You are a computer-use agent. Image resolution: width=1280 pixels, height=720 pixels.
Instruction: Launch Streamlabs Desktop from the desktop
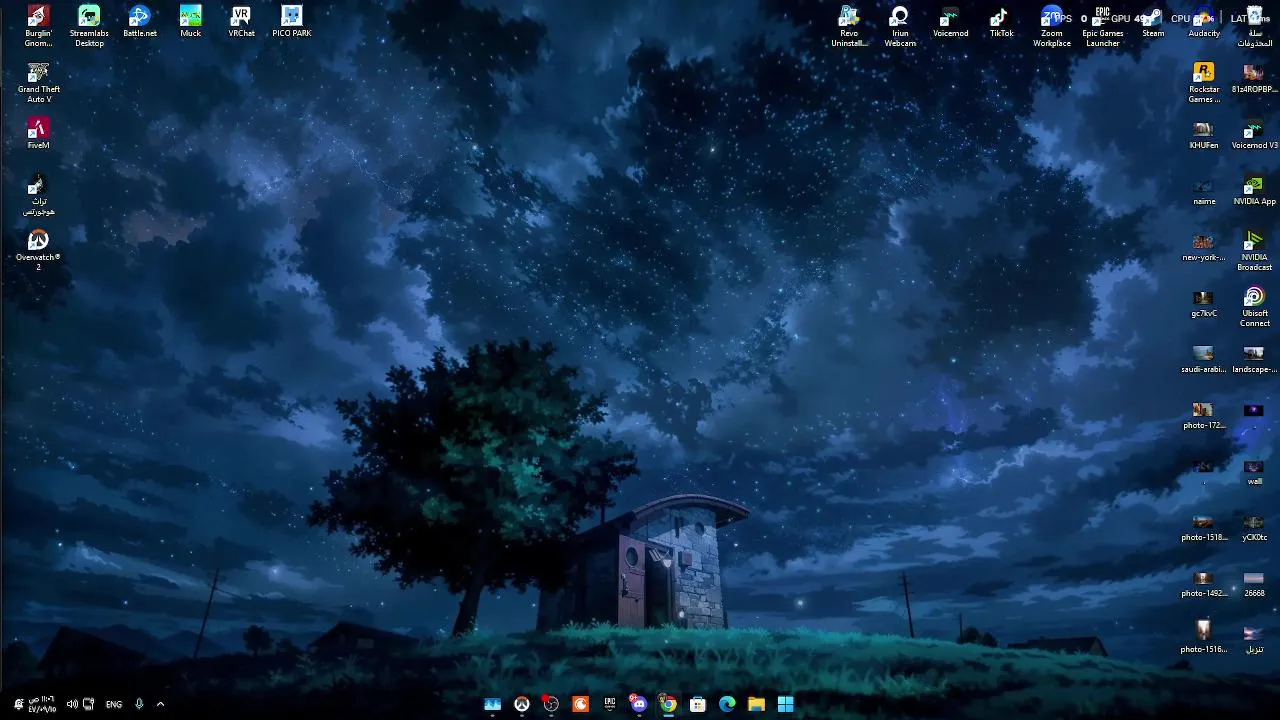click(x=89, y=26)
